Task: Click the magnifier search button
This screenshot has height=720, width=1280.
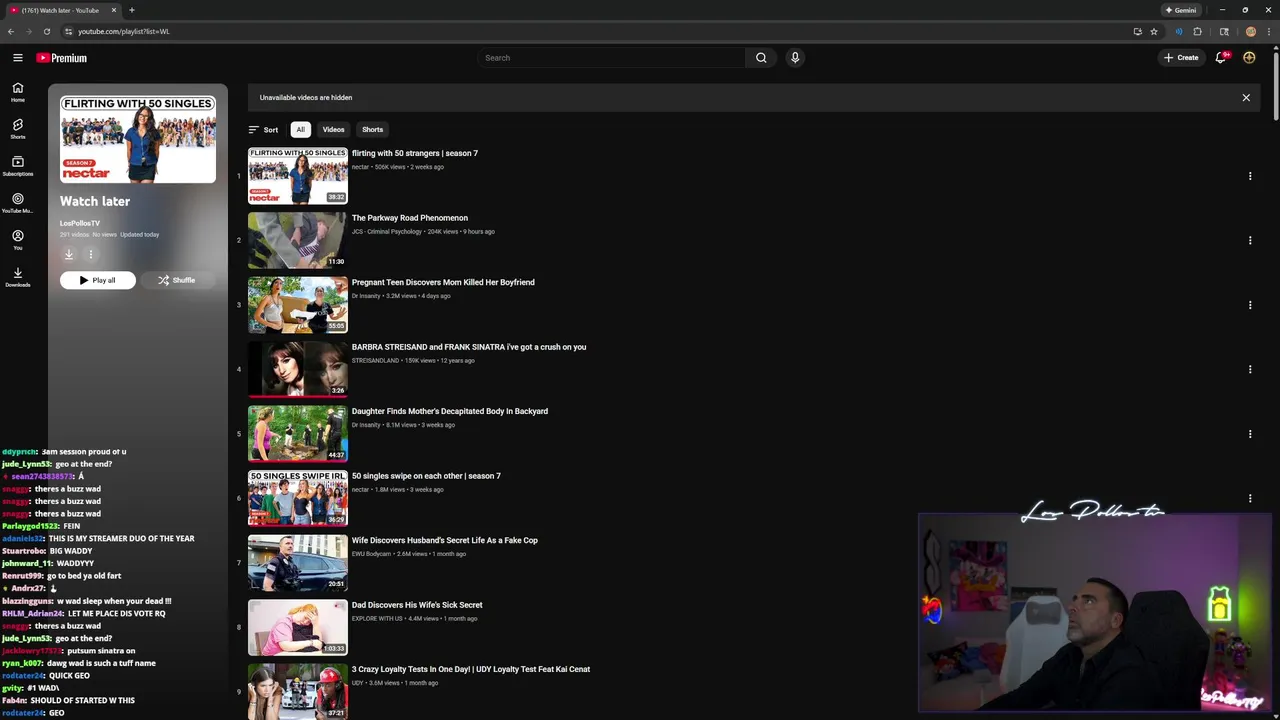Action: [761, 58]
